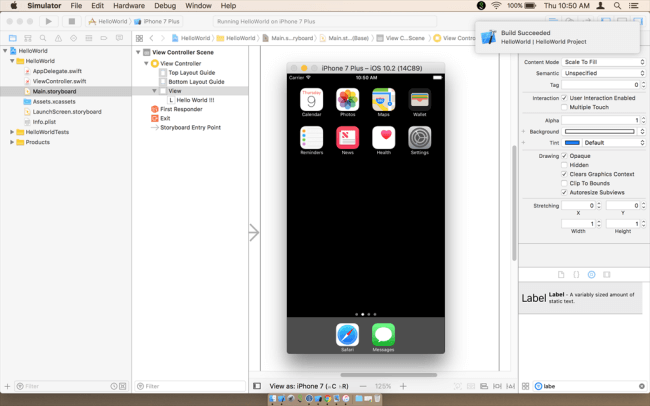
Task: Toggle the document outline panel icon
Action: (x=257, y=386)
